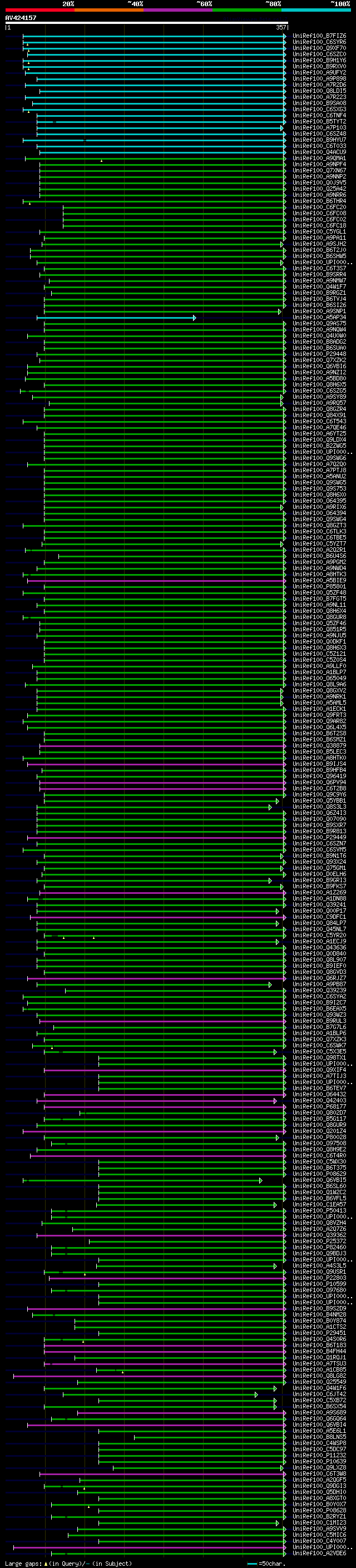
Task: Choose the UniRef100_Q8LG82 entry
Action: pos(319,1376)
